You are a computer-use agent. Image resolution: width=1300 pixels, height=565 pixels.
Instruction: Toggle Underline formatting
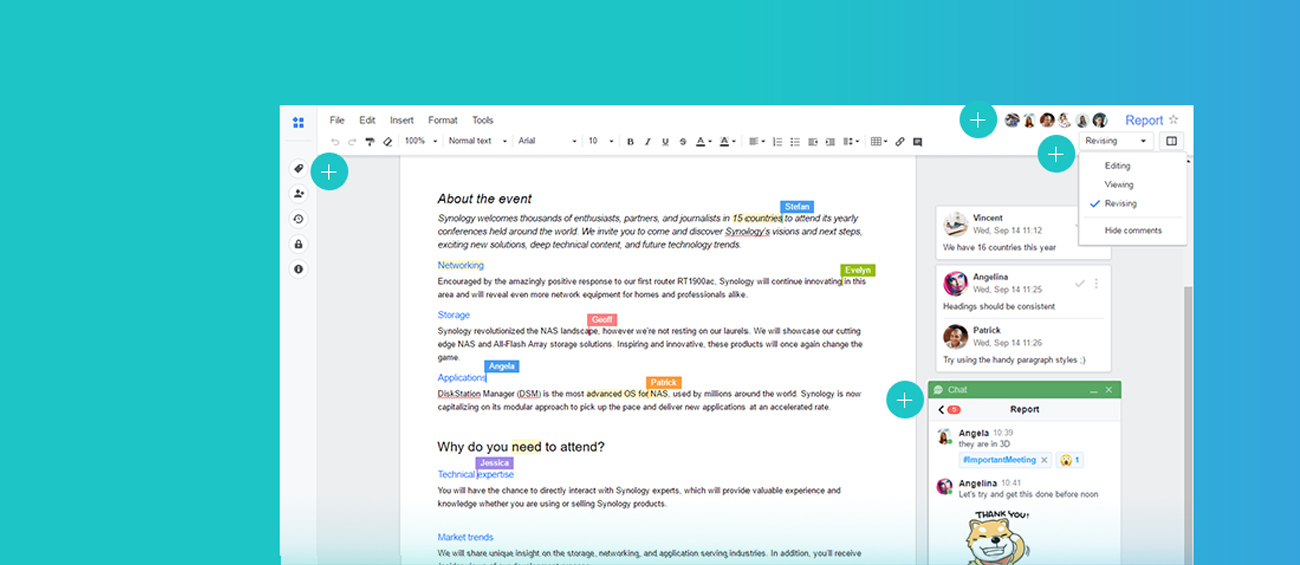(665, 142)
